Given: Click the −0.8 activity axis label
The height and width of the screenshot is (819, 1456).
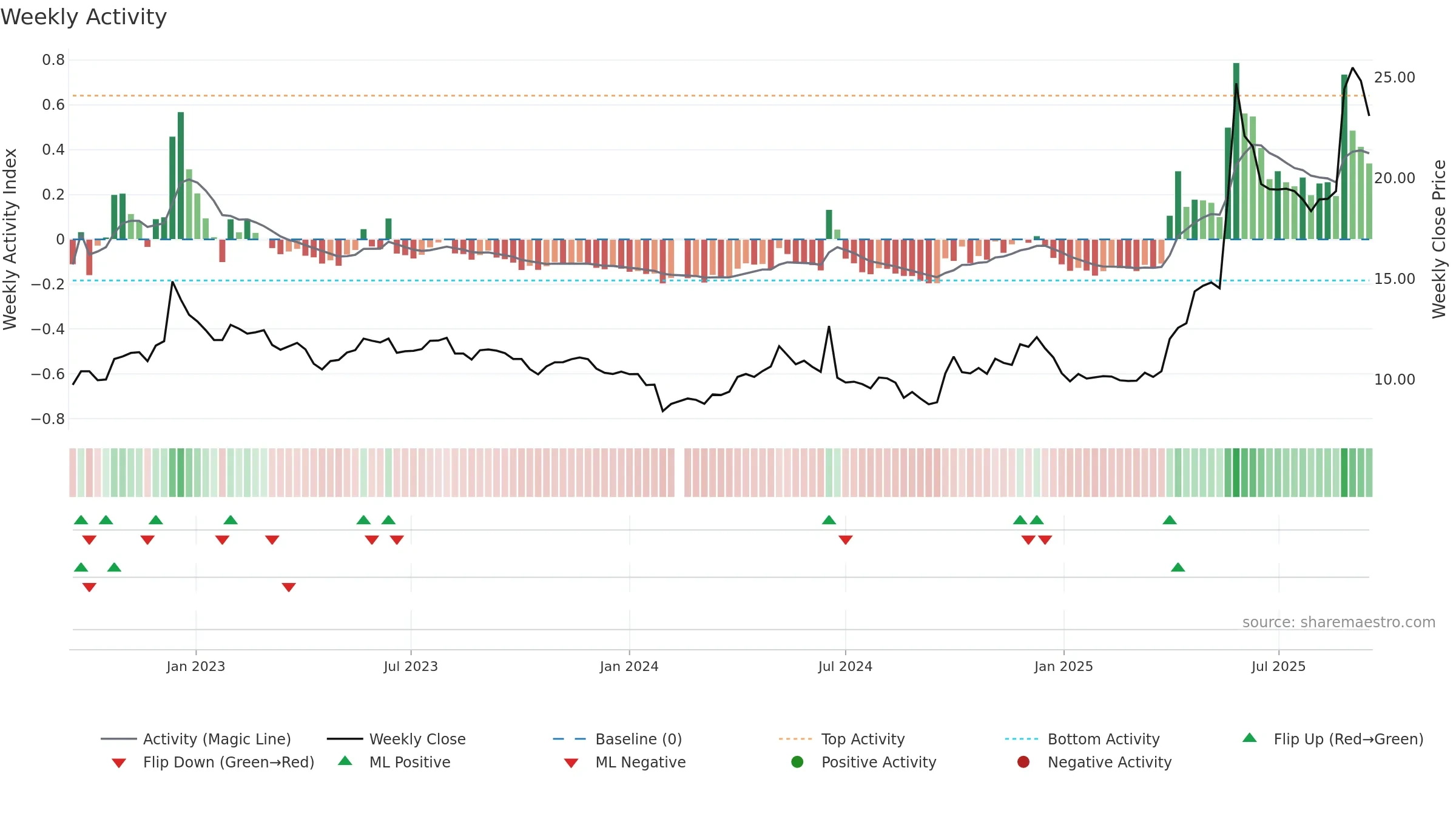Looking at the screenshot, I should (x=48, y=419).
